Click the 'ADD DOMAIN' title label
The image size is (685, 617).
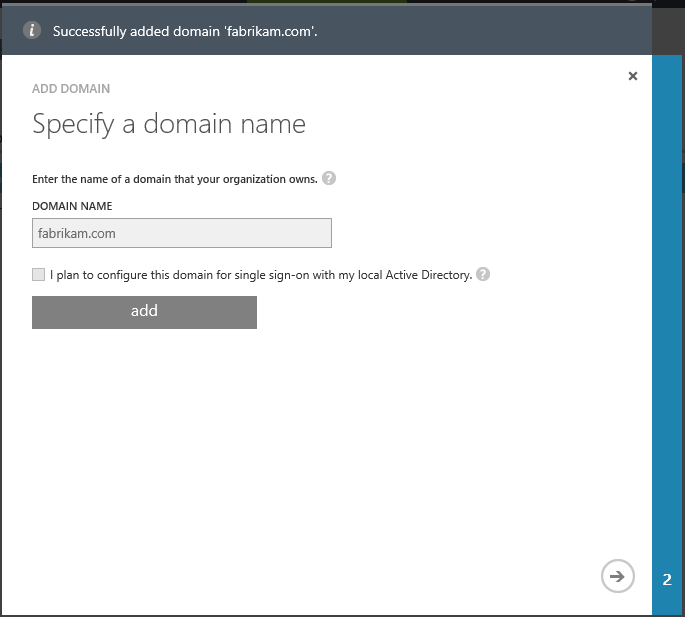point(71,89)
